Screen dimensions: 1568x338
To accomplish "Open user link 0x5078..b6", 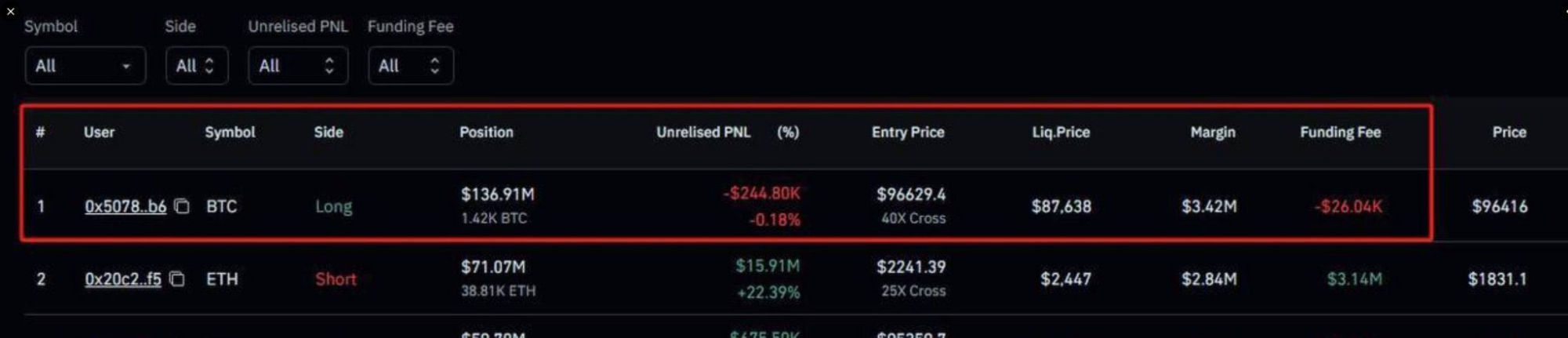I will click(125, 206).
